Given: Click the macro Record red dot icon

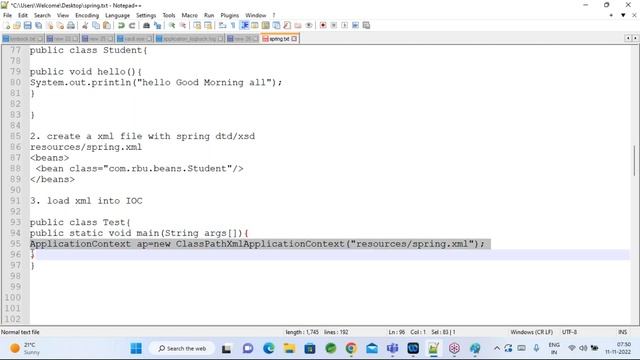Looking at the screenshot, I should (323, 25).
